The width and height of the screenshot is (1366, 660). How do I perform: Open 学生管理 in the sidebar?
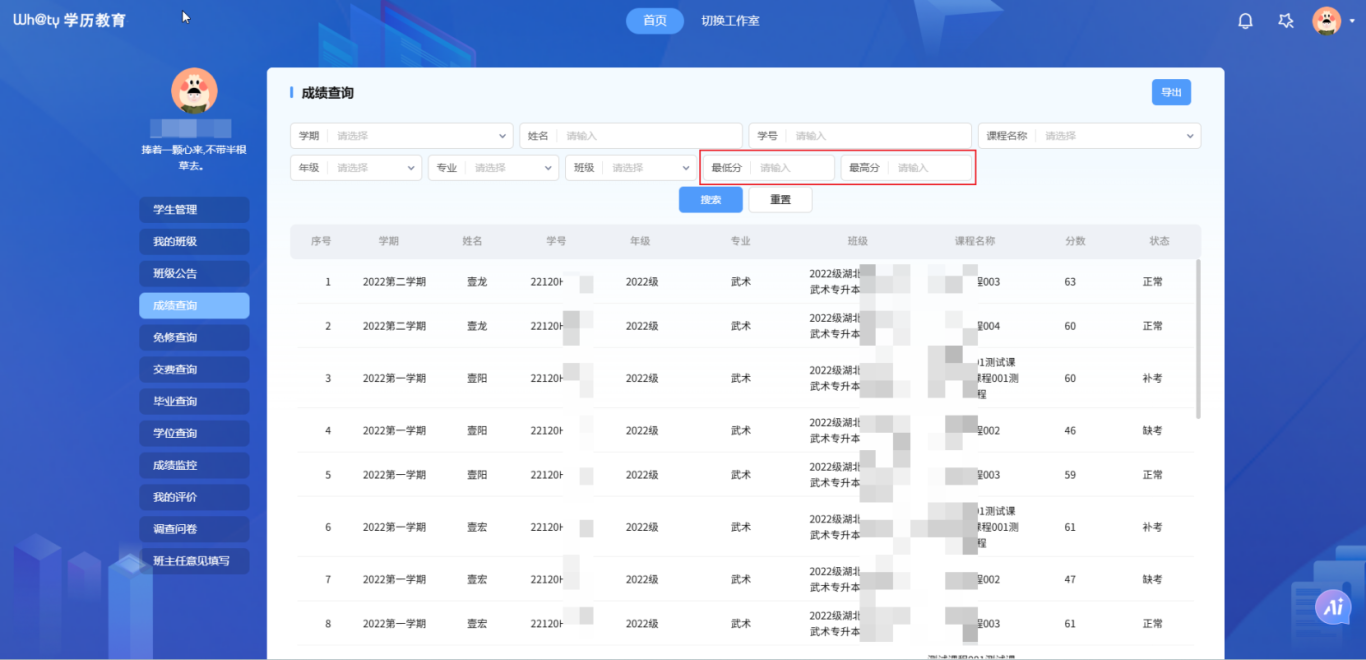click(194, 210)
